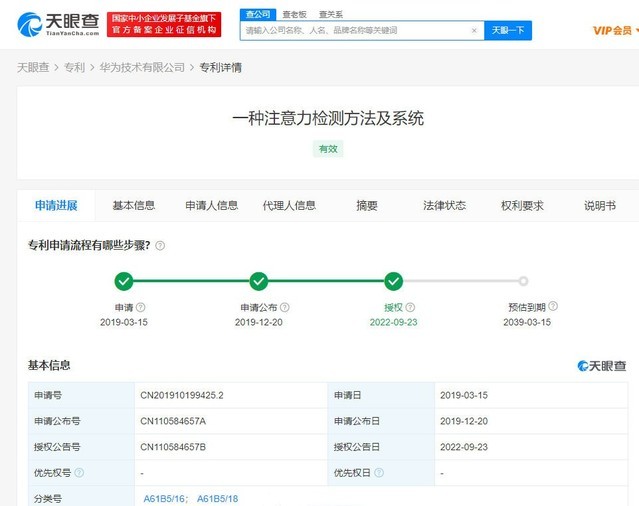Click help icon next to 申请公布 step
639x506 pixels.
tap(285, 307)
